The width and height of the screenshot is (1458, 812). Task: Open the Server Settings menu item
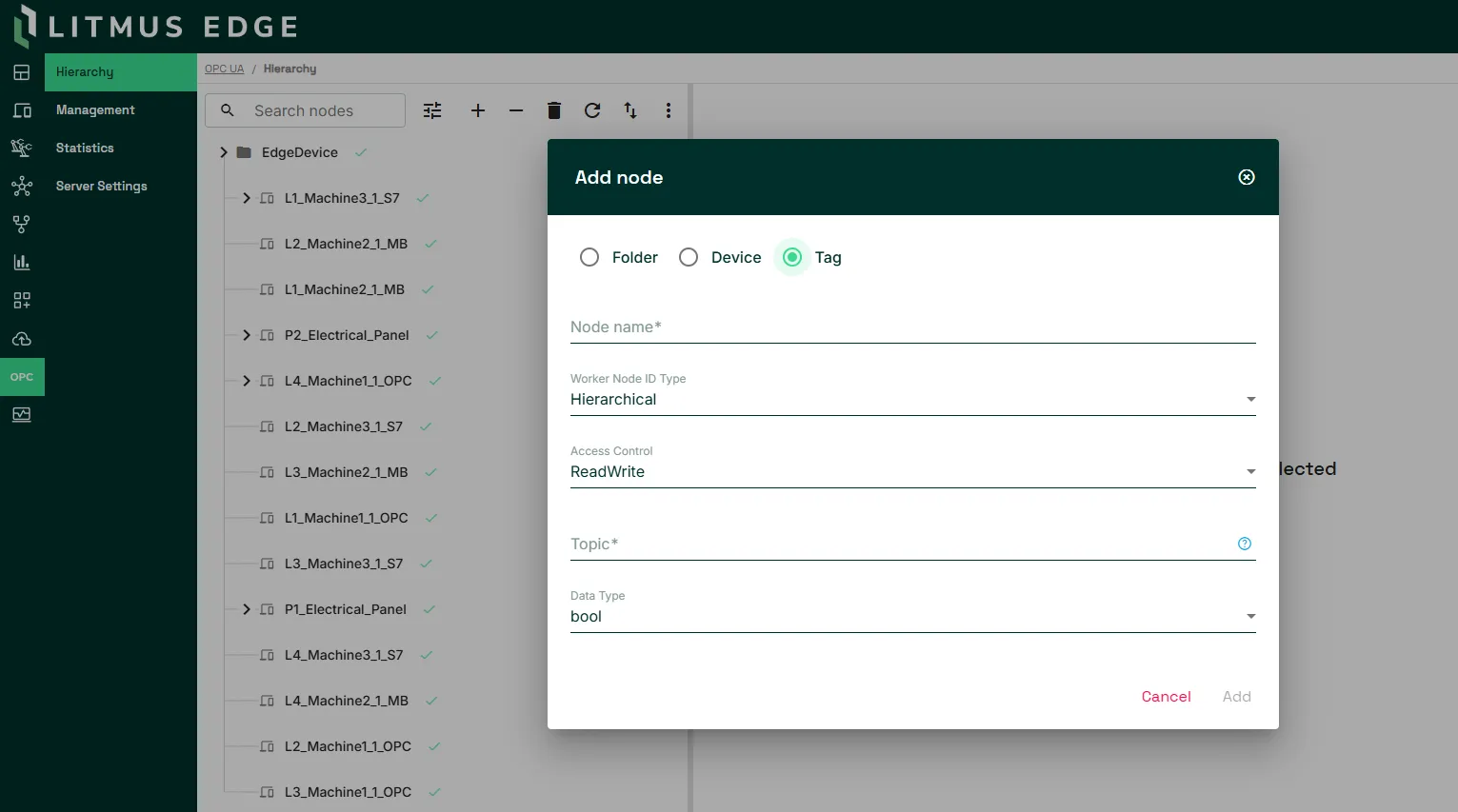tap(121, 187)
